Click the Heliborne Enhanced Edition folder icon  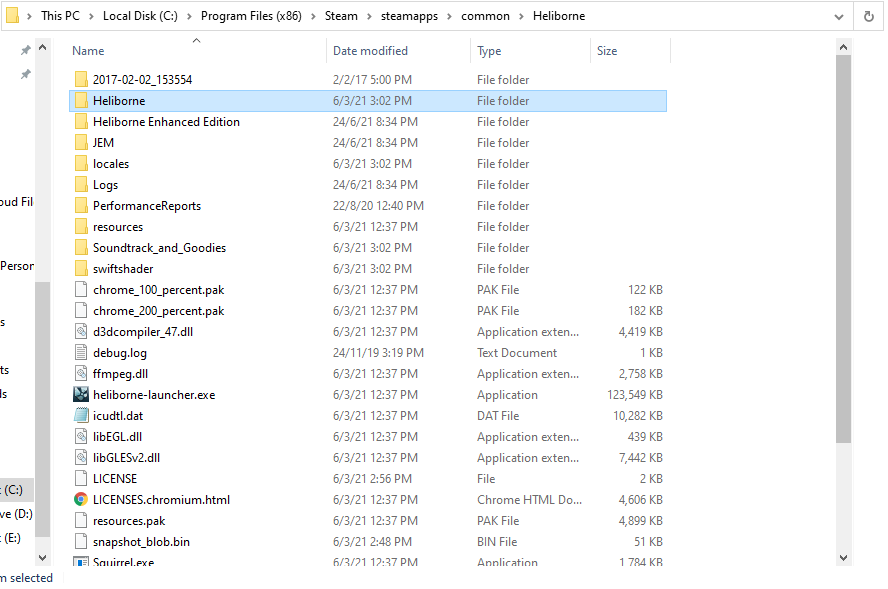(x=81, y=122)
